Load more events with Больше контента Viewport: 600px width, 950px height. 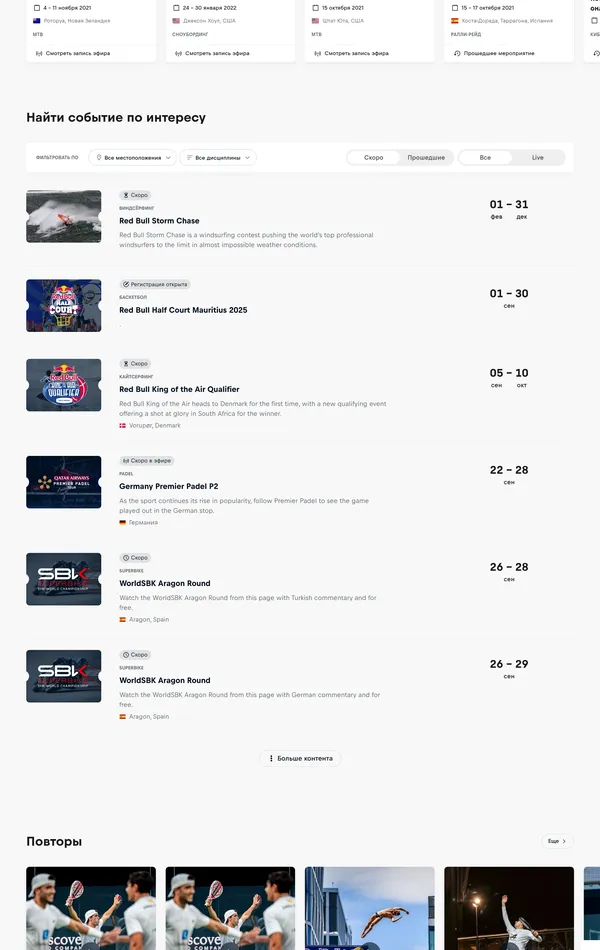pos(300,758)
